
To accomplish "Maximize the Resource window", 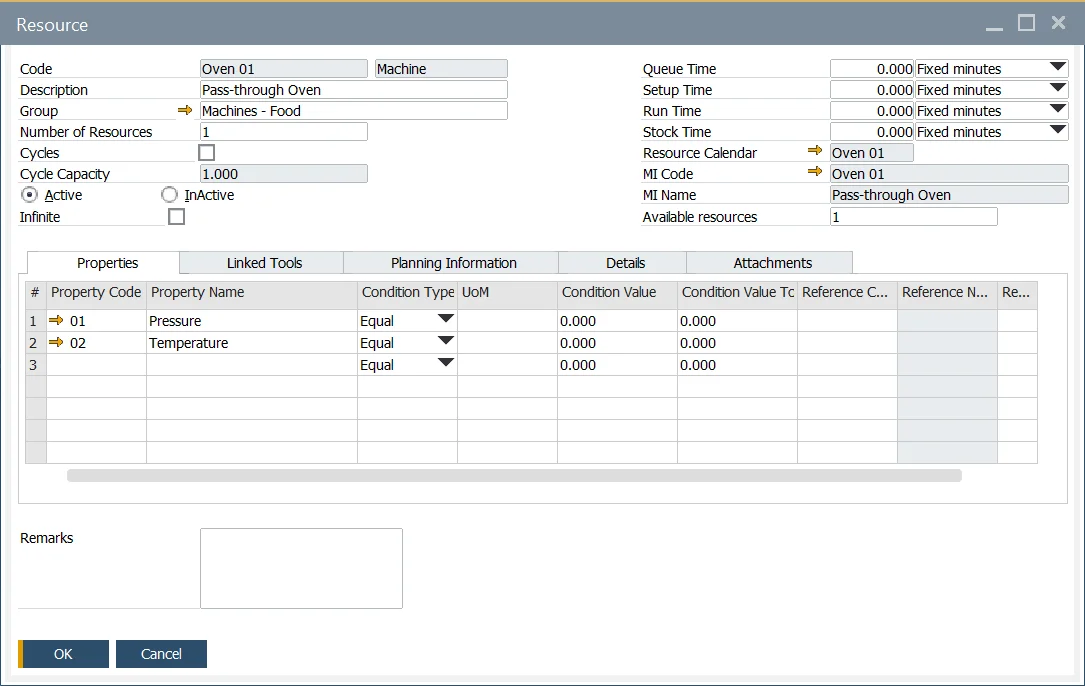I will (x=1026, y=23).
